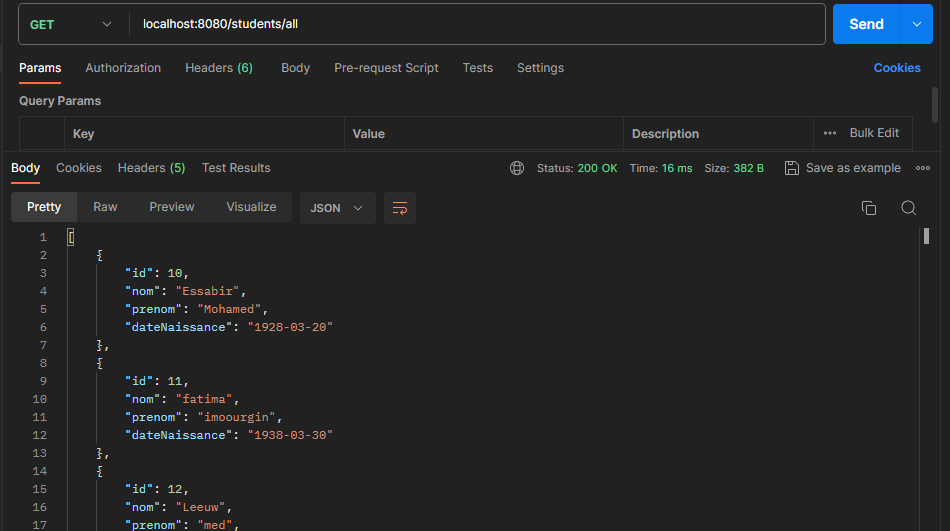This screenshot has width=950, height=531.
Task: Switch to the Visualize view
Action: point(251,207)
